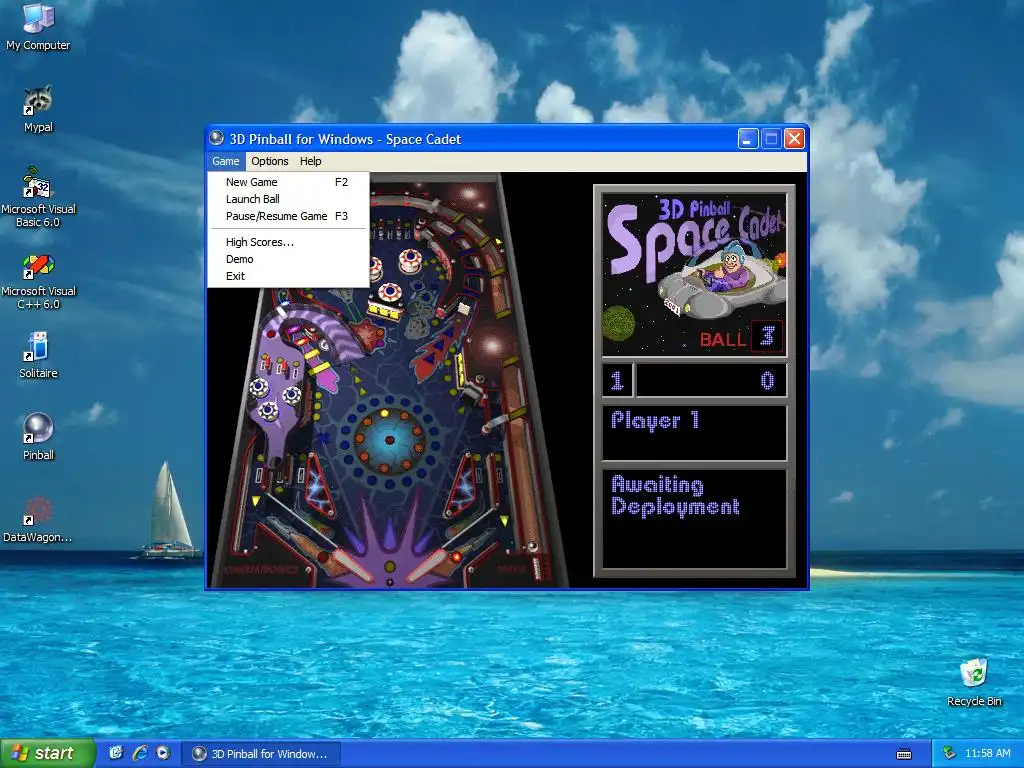Open the Help menu

(311, 161)
